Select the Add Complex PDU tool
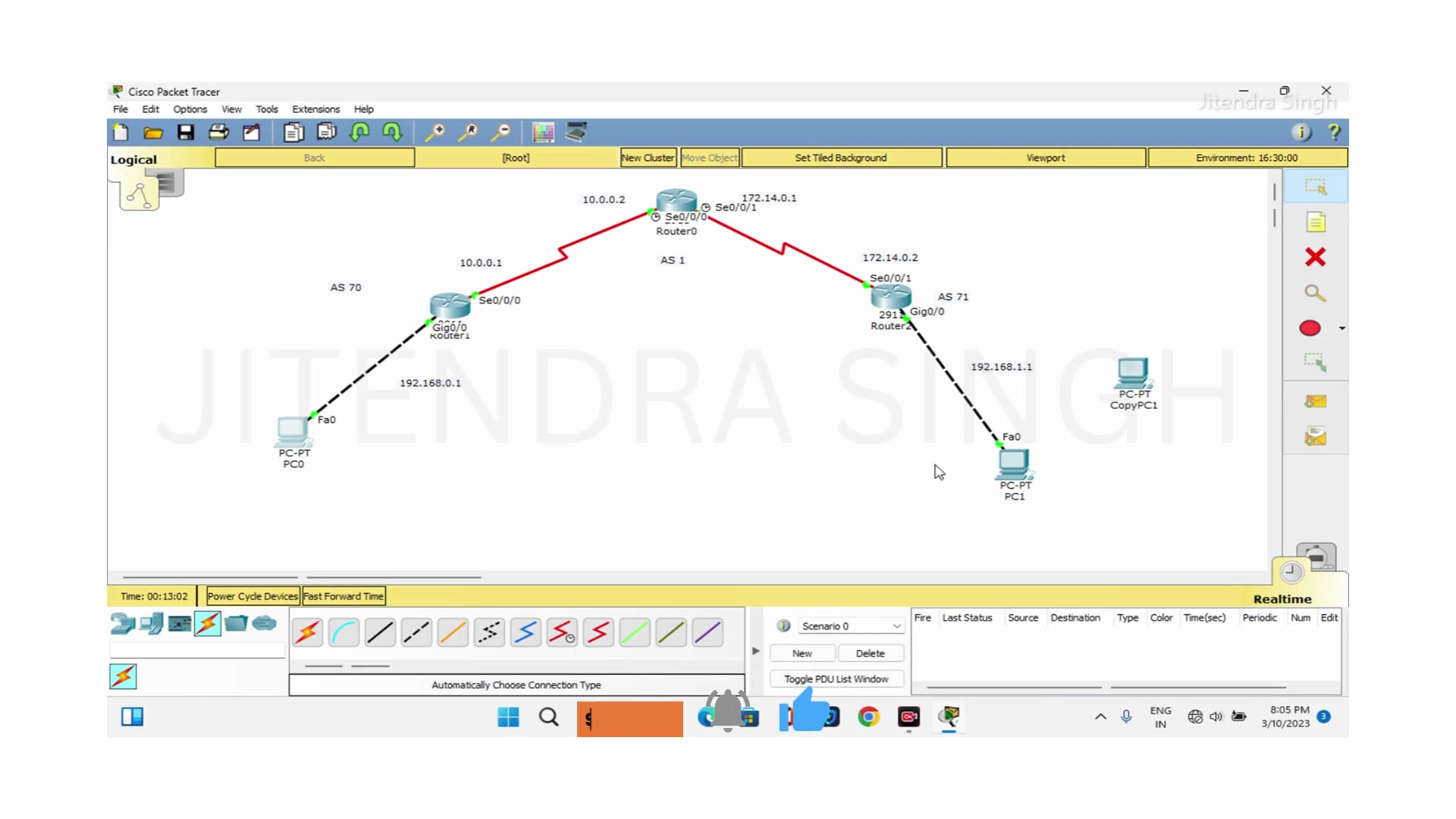Screen dimensions: 1456x819 [x=1316, y=438]
